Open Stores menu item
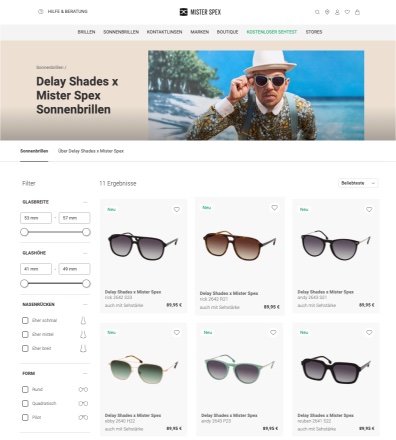 pos(314,32)
